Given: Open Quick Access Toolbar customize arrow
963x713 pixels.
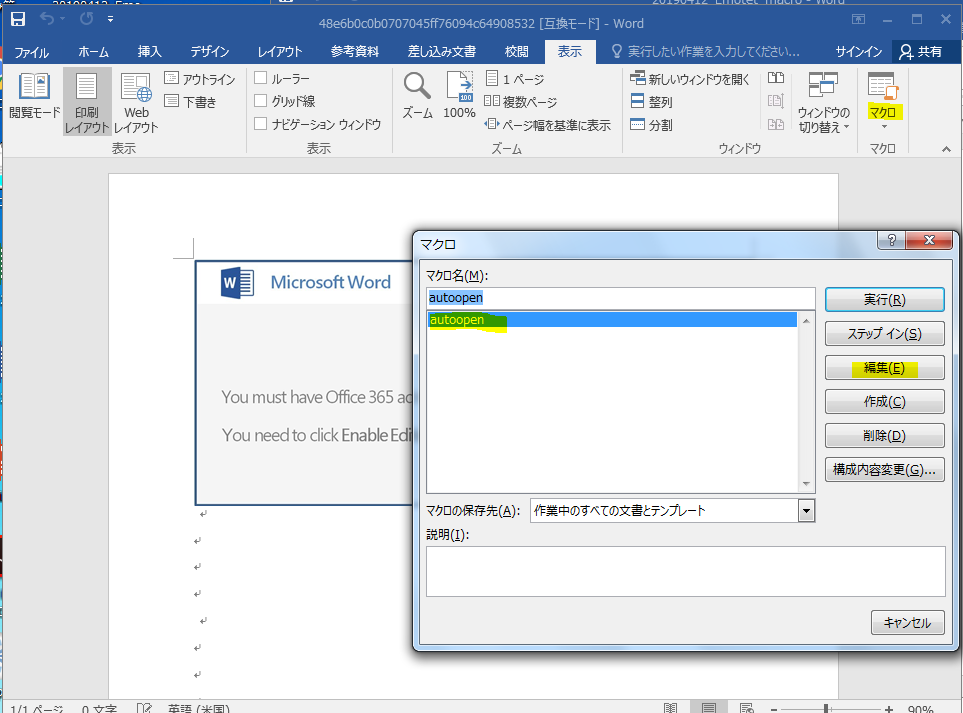Looking at the screenshot, I should click(111, 20).
